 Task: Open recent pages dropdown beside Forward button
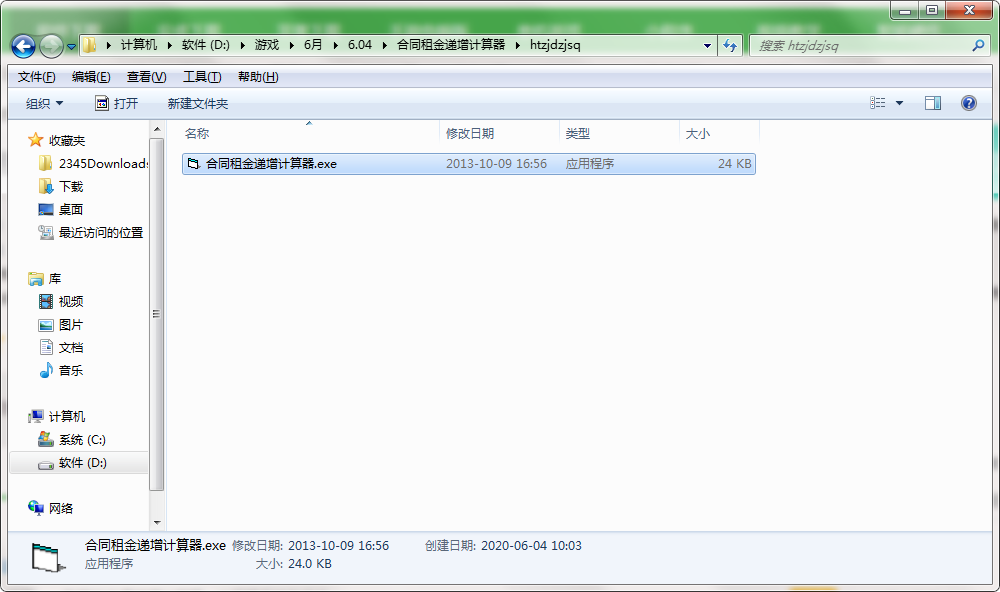[71, 47]
